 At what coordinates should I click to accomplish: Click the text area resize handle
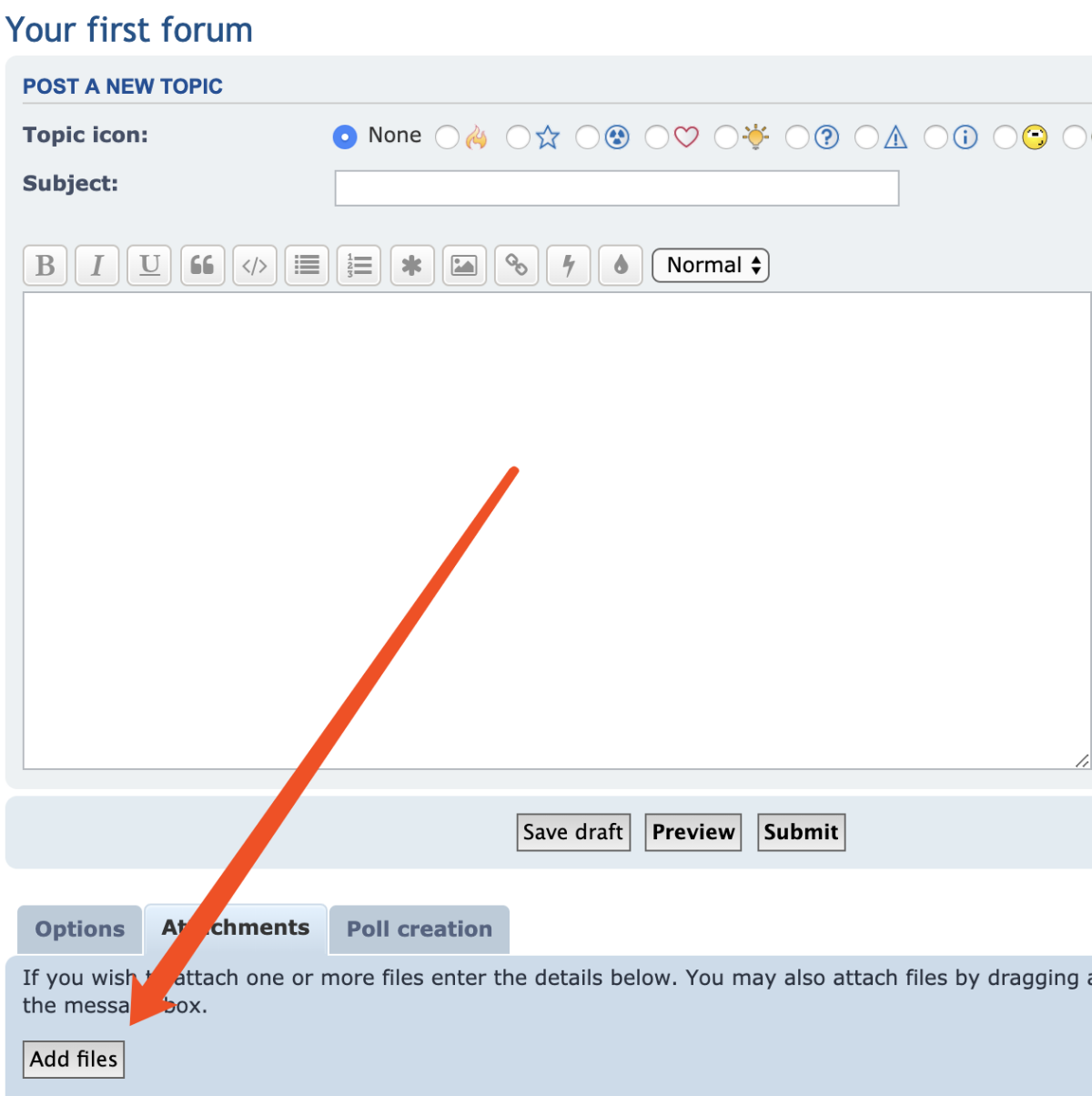[x=1081, y=760]
